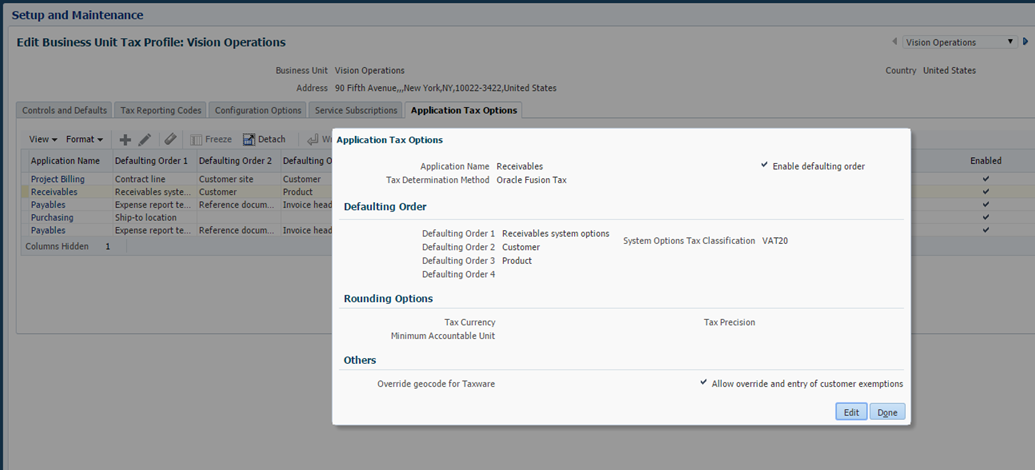Screen dimensions: 1035x470
Task: Click the Wrap icon in table toolbar
Action: tap(313, 140)
